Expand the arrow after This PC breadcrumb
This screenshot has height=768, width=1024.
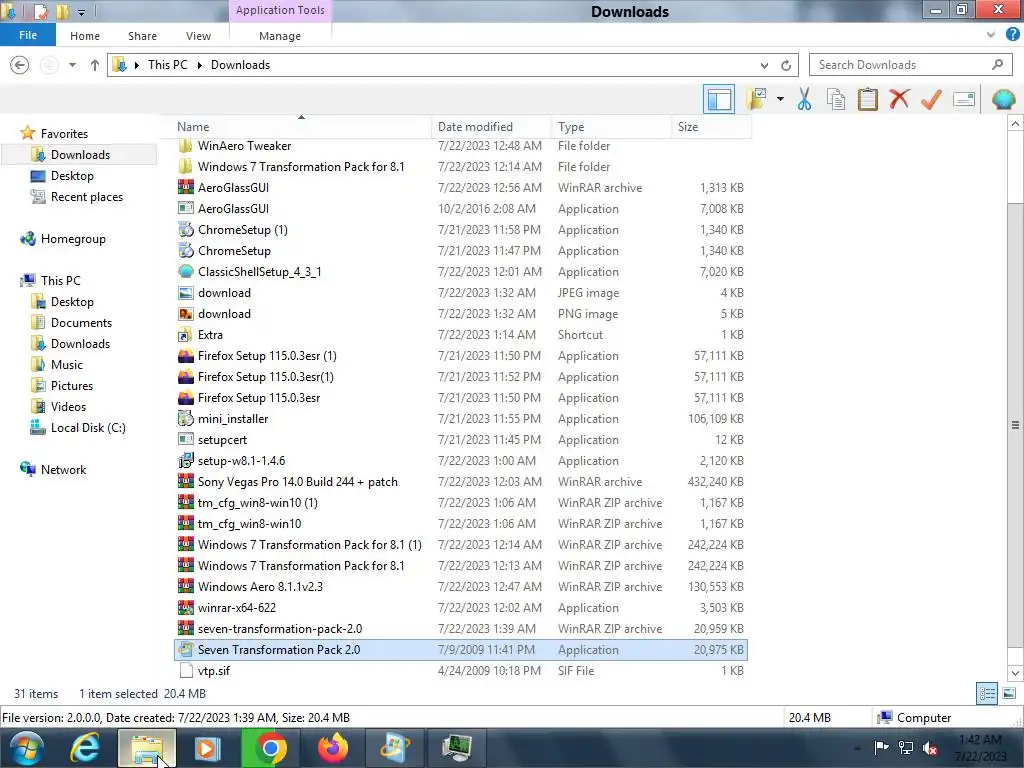click(199, 65)
